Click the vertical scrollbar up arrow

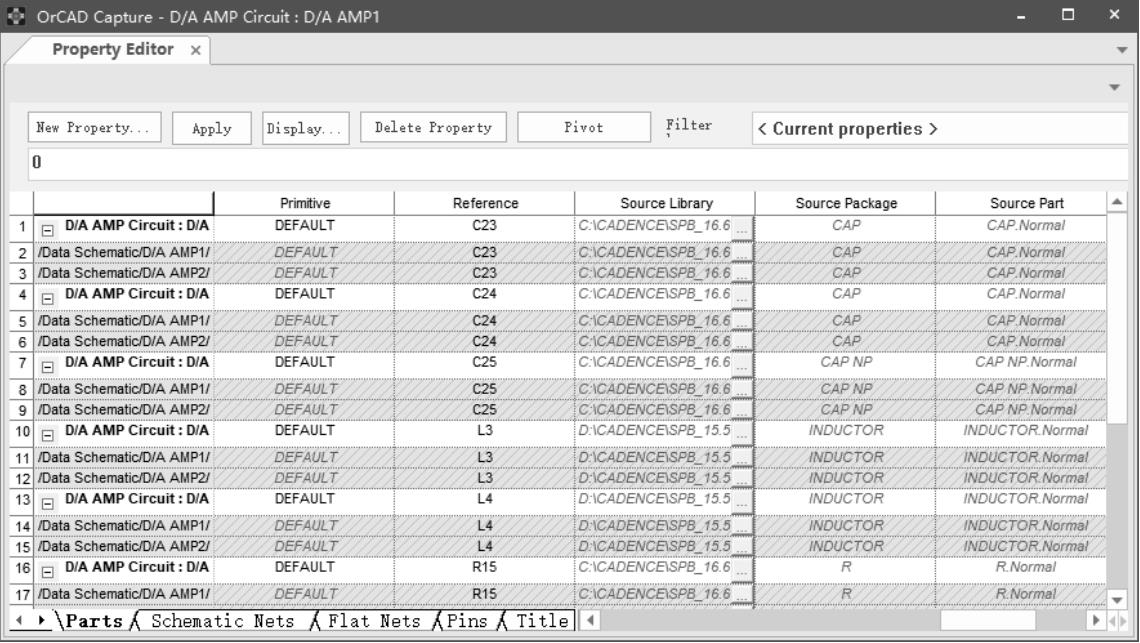click(x=1117, y=202)
